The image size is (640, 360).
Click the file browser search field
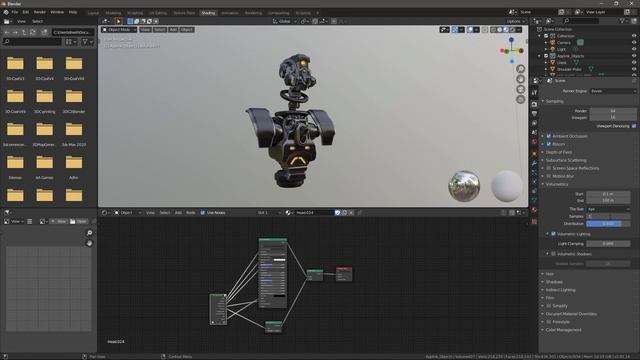pos(32,42)
